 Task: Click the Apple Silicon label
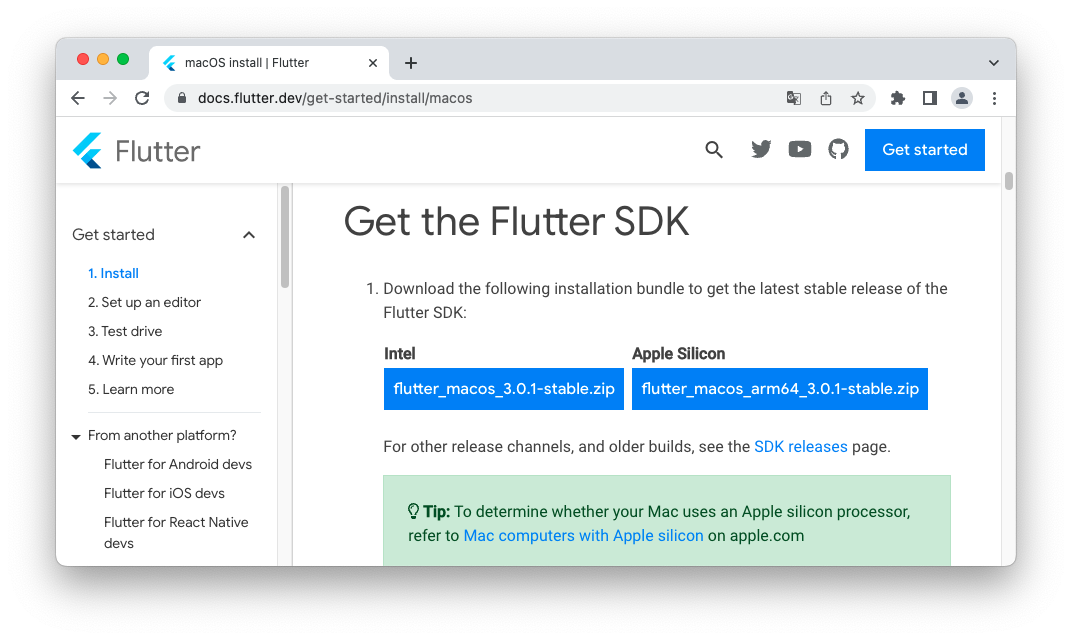[678, 354]
